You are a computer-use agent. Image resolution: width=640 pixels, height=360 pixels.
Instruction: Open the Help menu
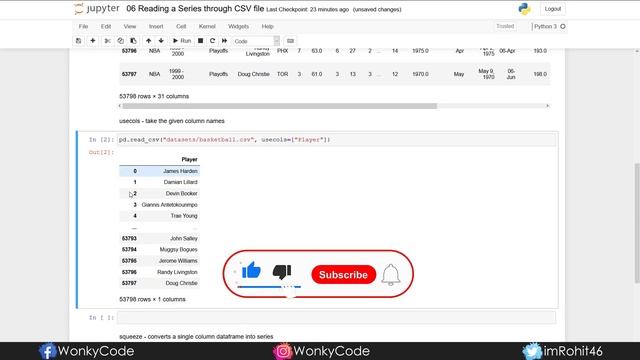click(x=267, y=26)
